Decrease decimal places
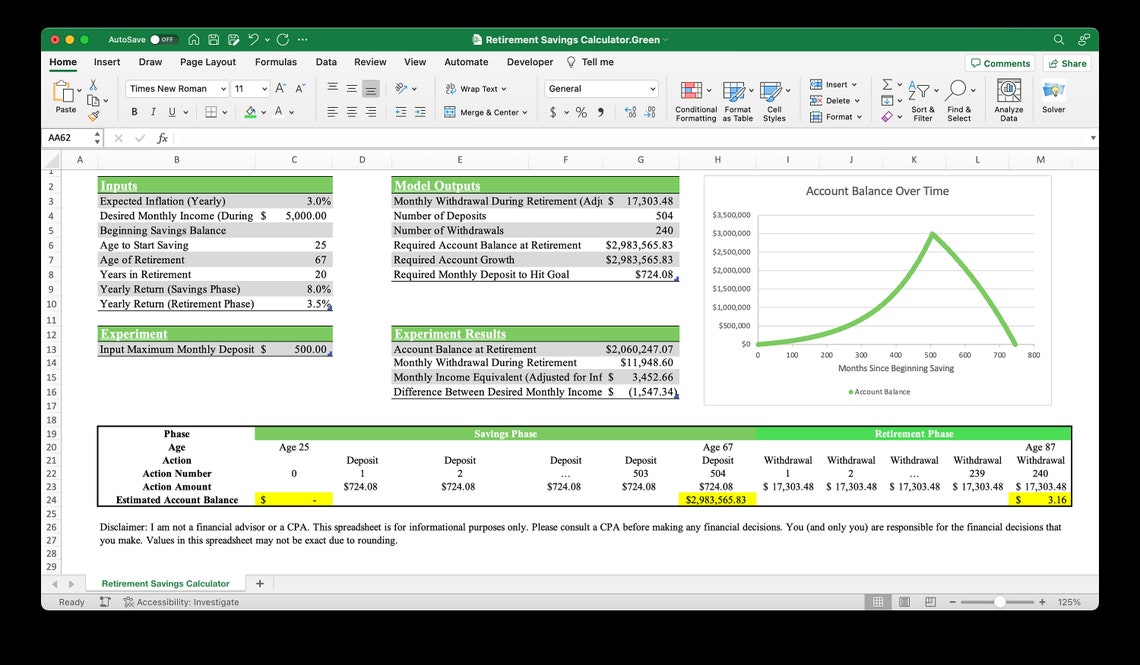This screenshot has width=1140, height=665. pos(650,112)
